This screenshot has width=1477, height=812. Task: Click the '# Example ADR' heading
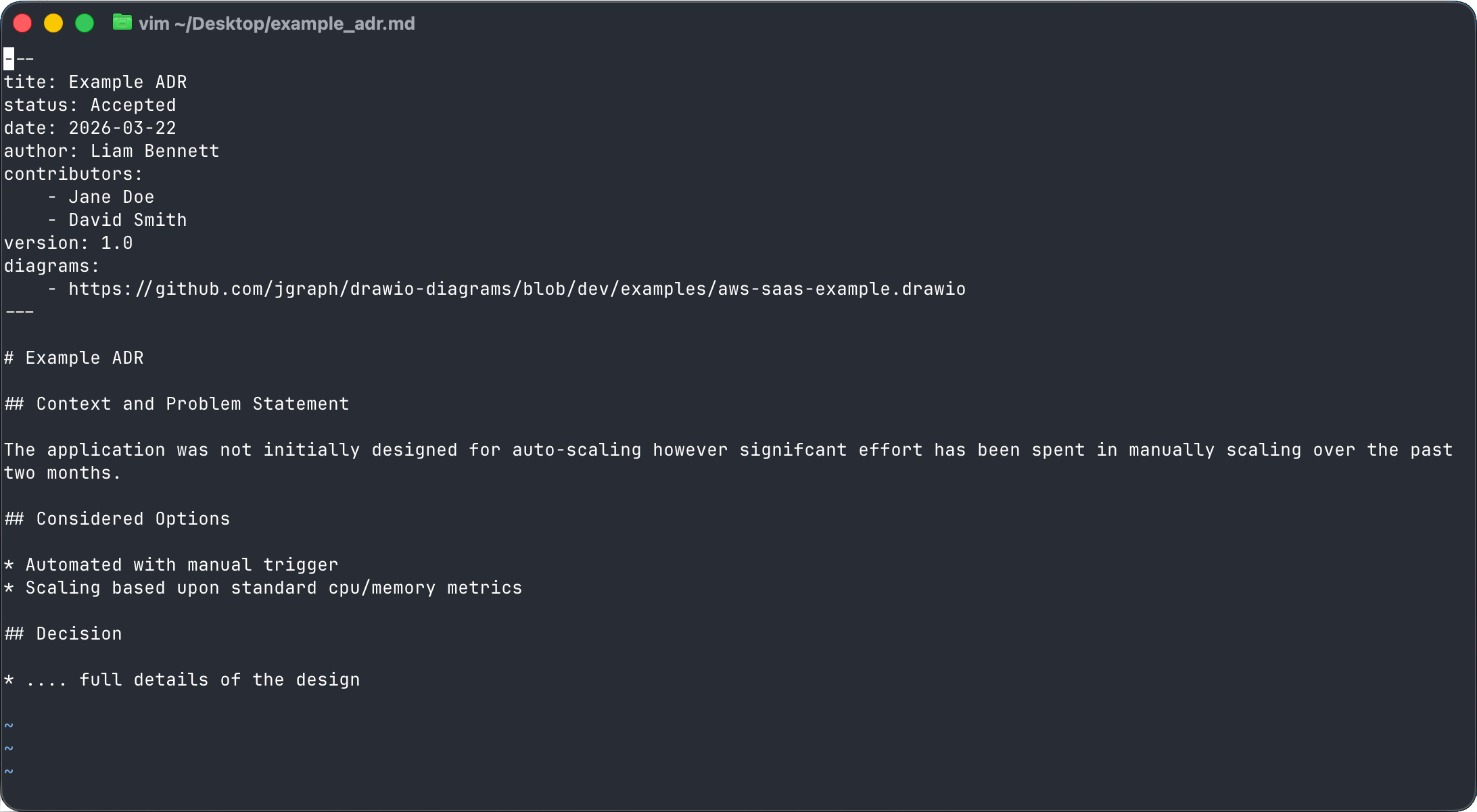pos(74,358)
